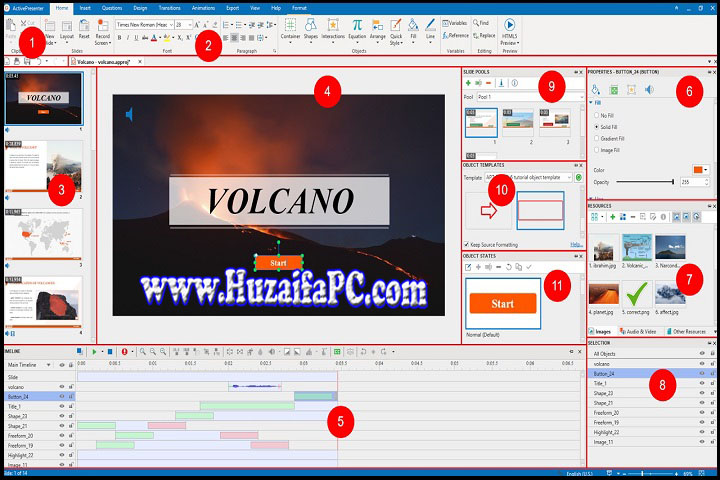Hide the volcano track in timeline

pos(62,387)
